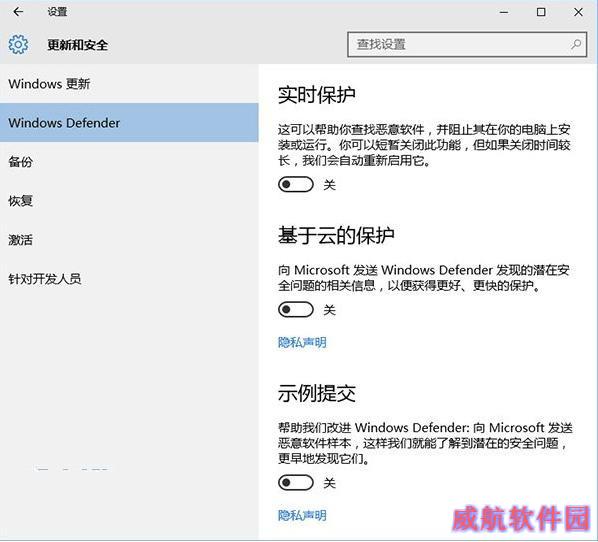Image resolution: width=598 pixels, height=542 pixels.
Task: Open the 备份 settings page
Action: [x=129, y=162]
